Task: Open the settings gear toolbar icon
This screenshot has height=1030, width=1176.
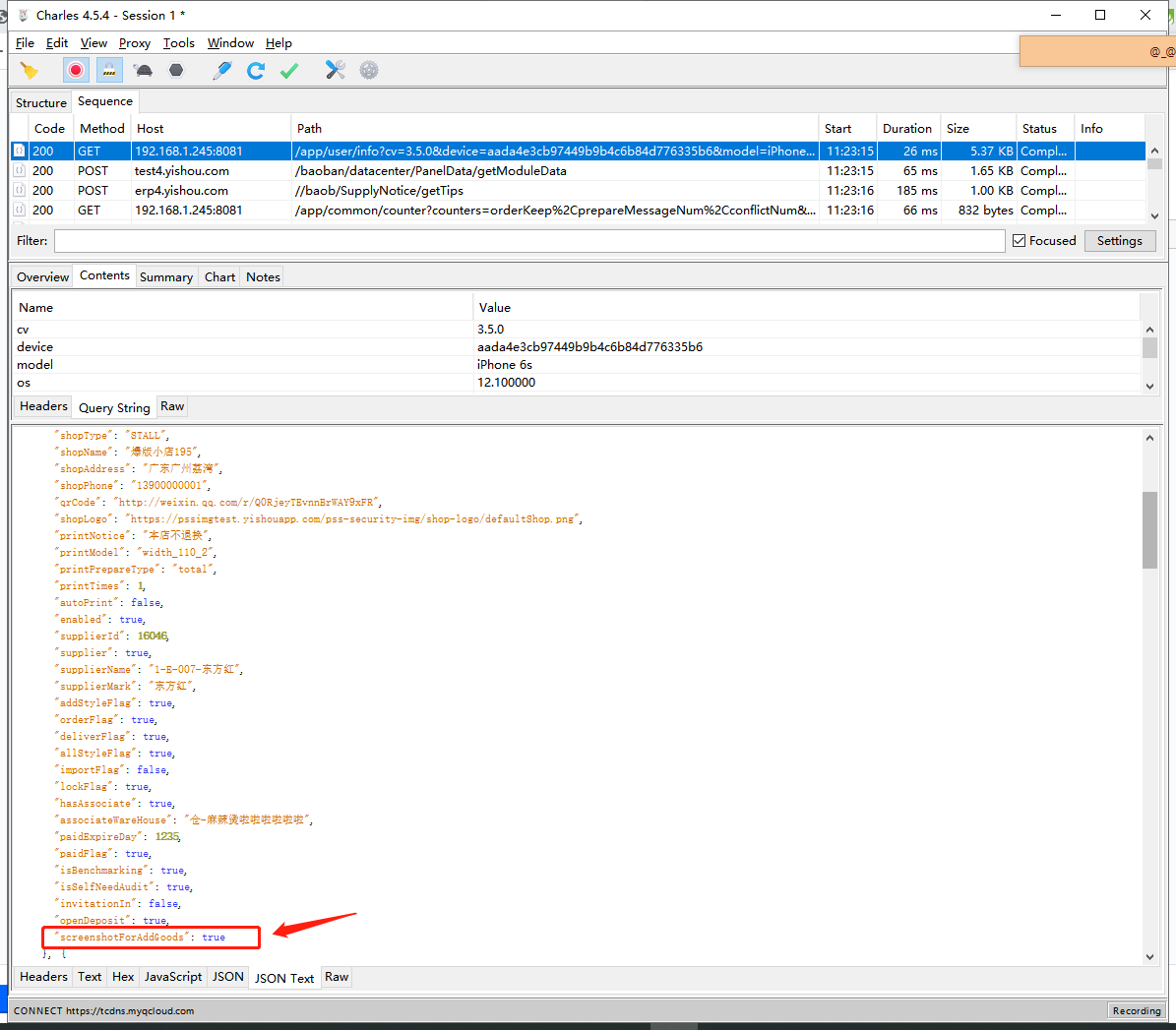Action: coord(369,71)
